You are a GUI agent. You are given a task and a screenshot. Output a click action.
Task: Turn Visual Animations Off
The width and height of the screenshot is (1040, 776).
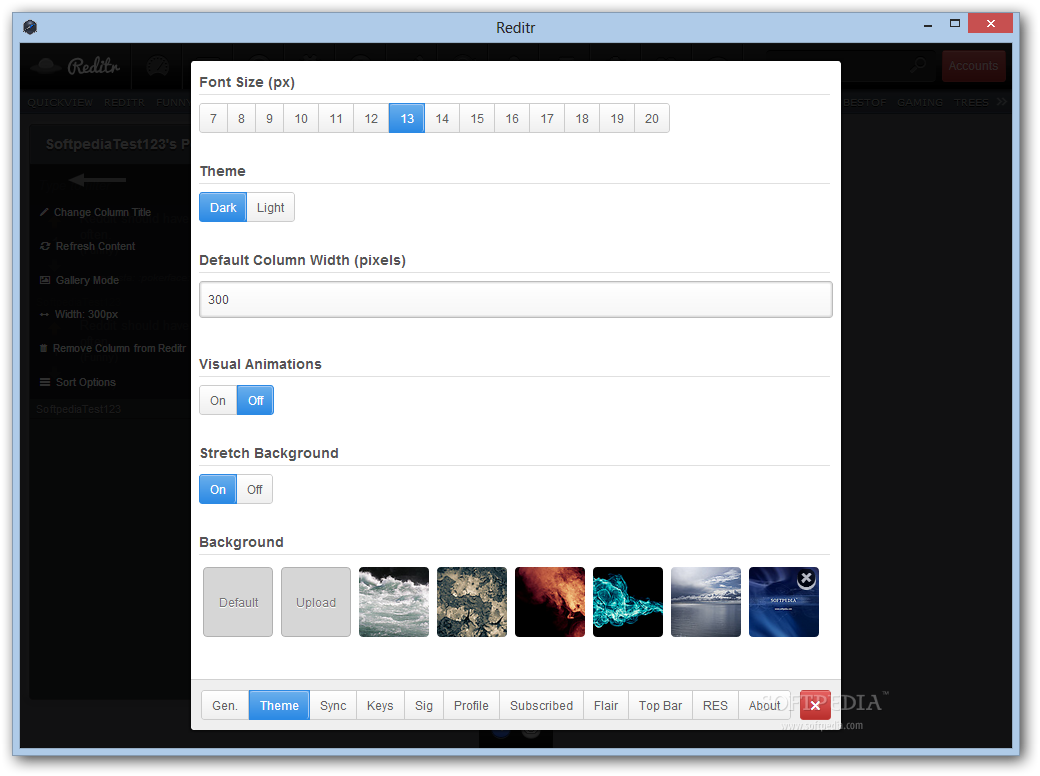[x=255, y=401]
